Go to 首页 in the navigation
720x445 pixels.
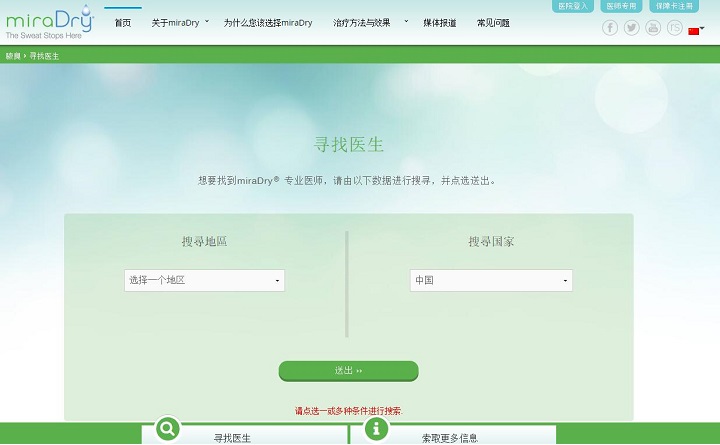(123, 23)
